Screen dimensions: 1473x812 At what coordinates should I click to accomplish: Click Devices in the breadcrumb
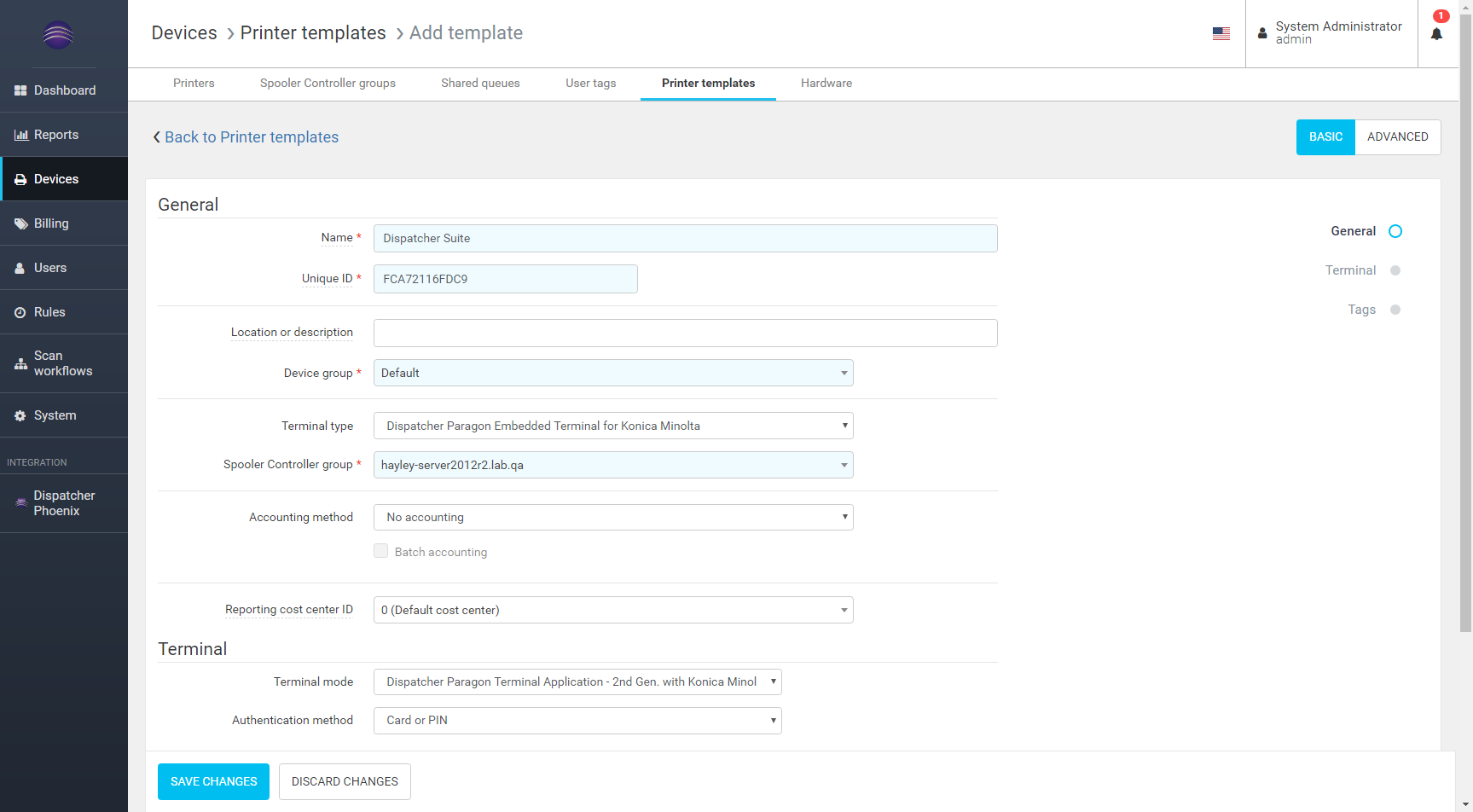pos(184,32)
